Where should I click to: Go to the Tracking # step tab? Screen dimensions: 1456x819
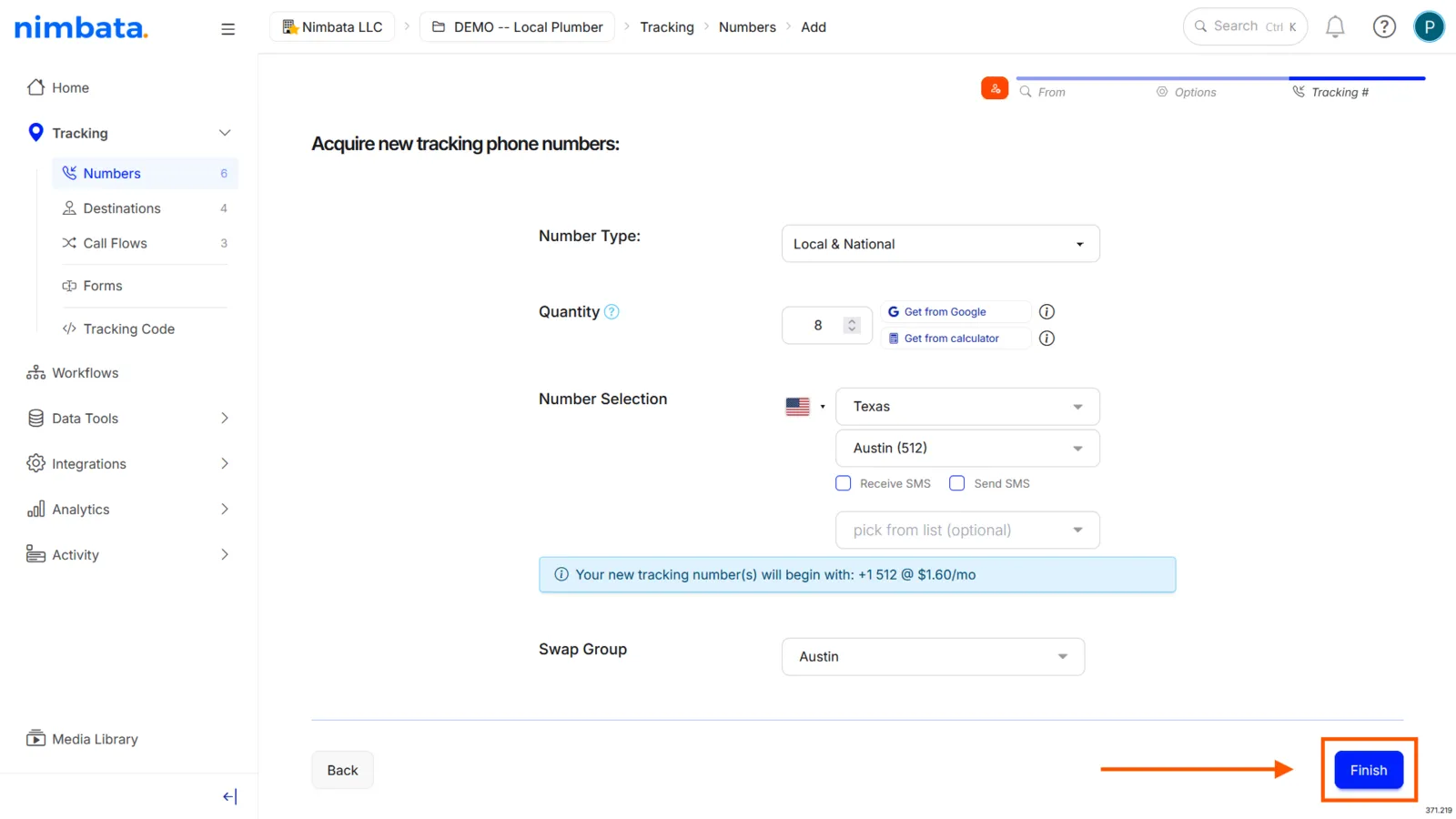(x=1330, y=92)
